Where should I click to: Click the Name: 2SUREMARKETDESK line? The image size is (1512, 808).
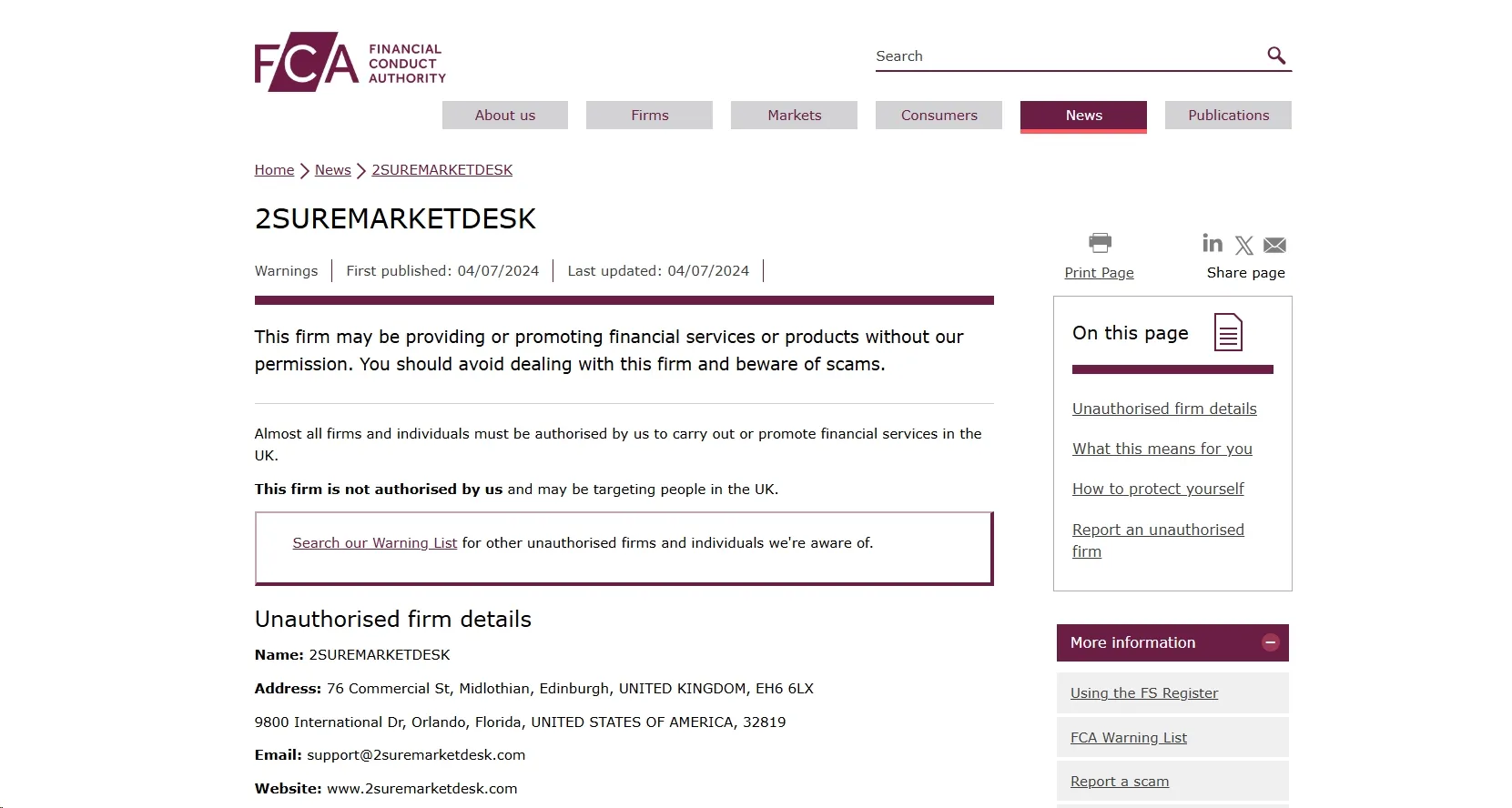tap(352, 655)
